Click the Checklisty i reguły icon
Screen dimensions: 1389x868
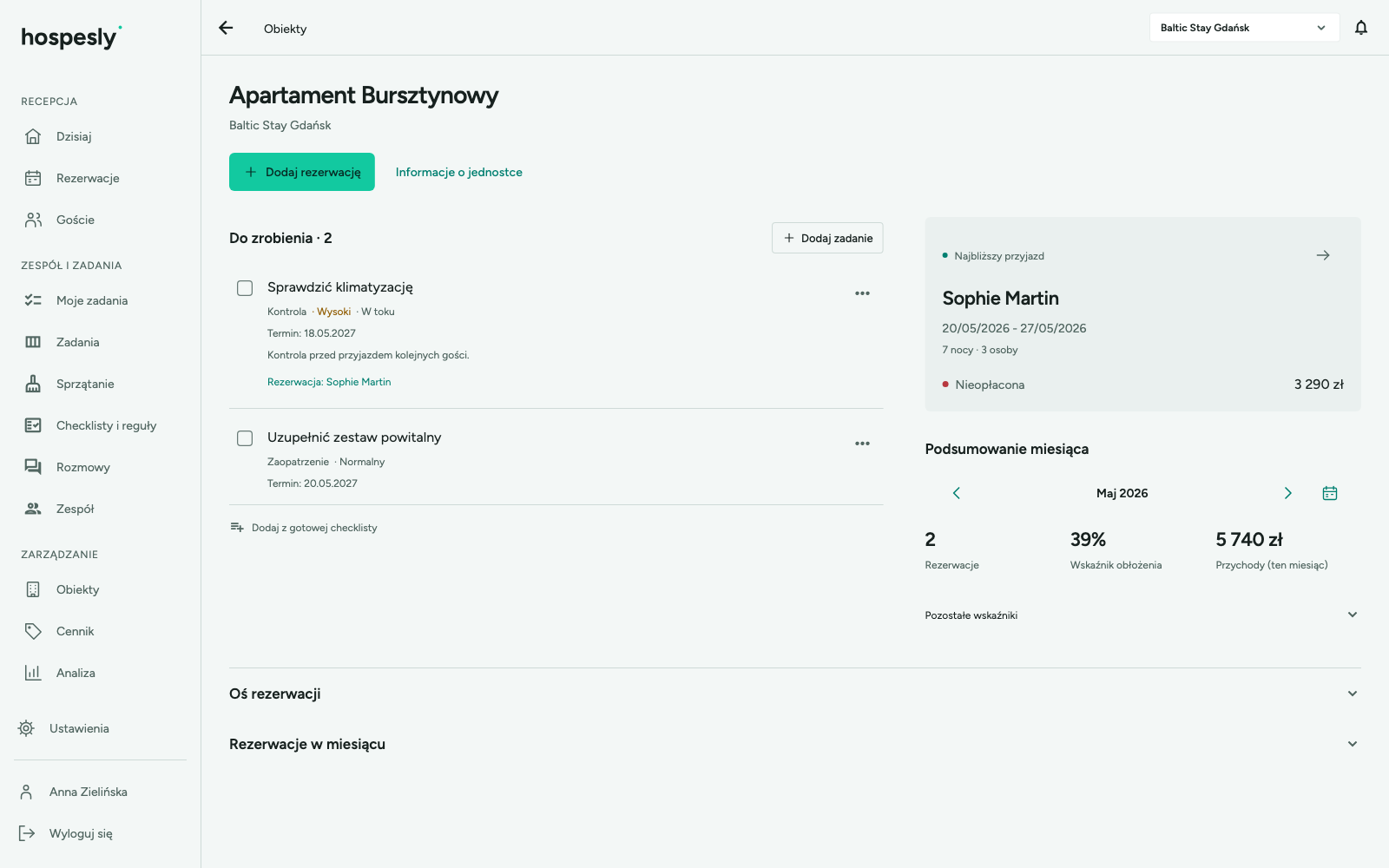coord(33,425)
